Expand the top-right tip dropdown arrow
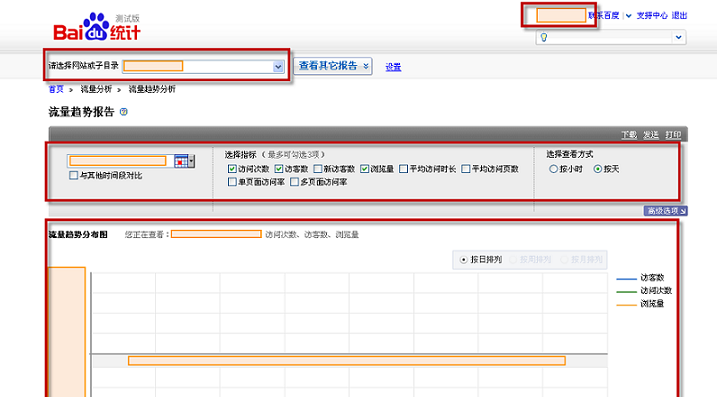The width and height of the screenshot is (717, 397). [x=679, y=37]
